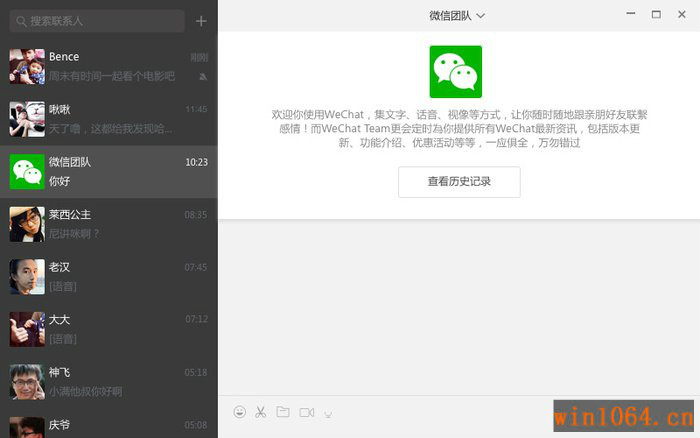Click the welcome message text about WeChat

[459, 129]
